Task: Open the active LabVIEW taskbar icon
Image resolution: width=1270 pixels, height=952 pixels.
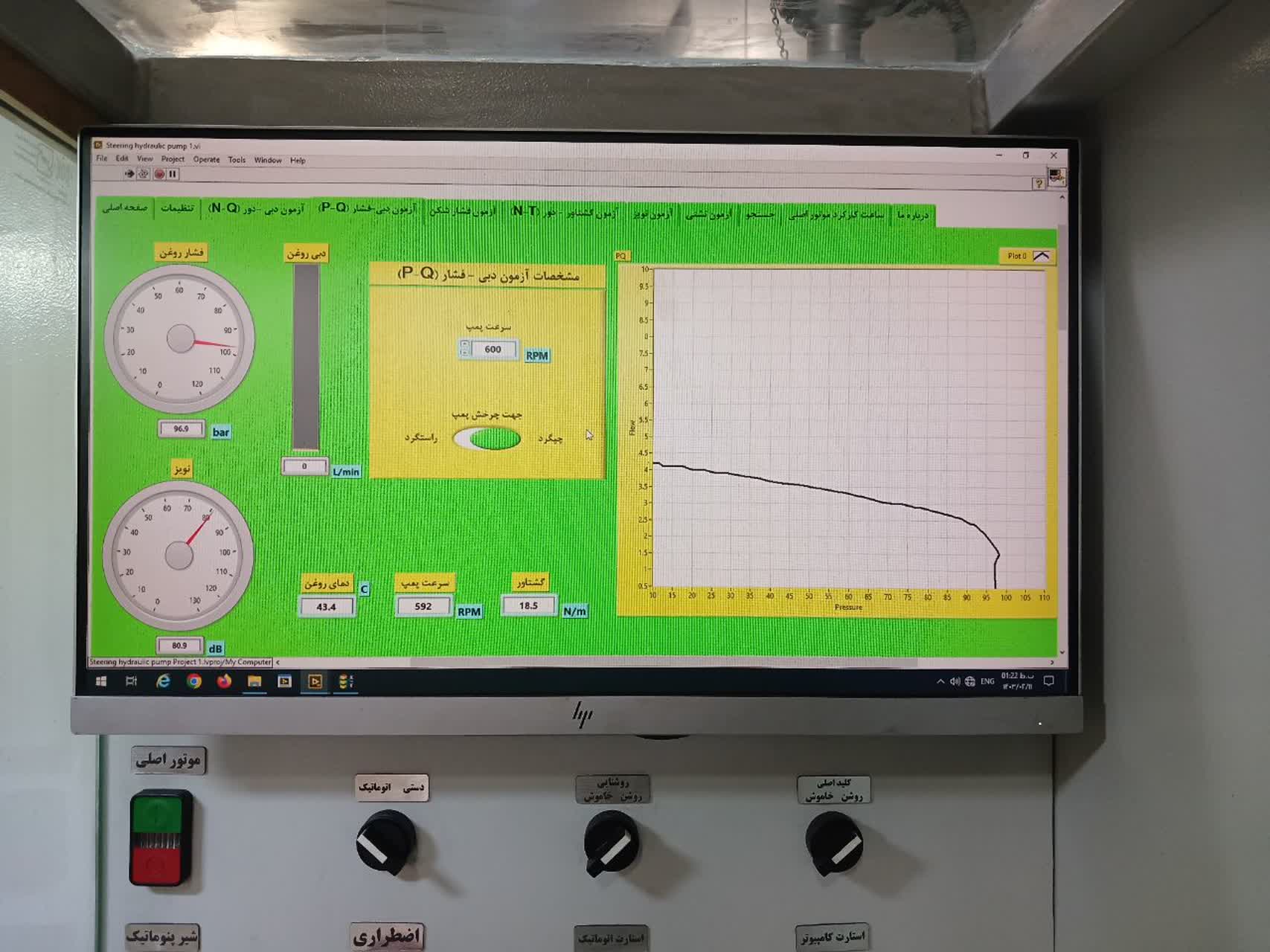Action: pyautogui.click(x=315, y=681)
